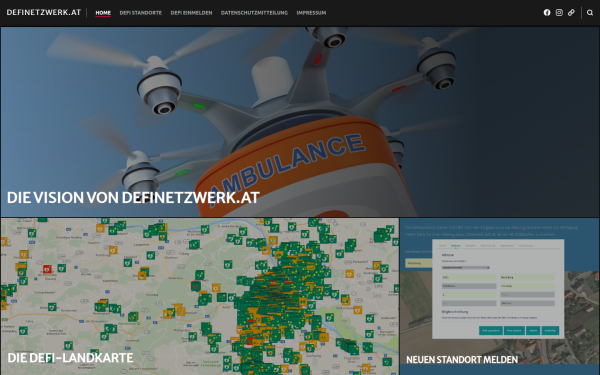Screen dimensions: 600x375
Task: Open the search magnifier icon
Action: point(590,13)
